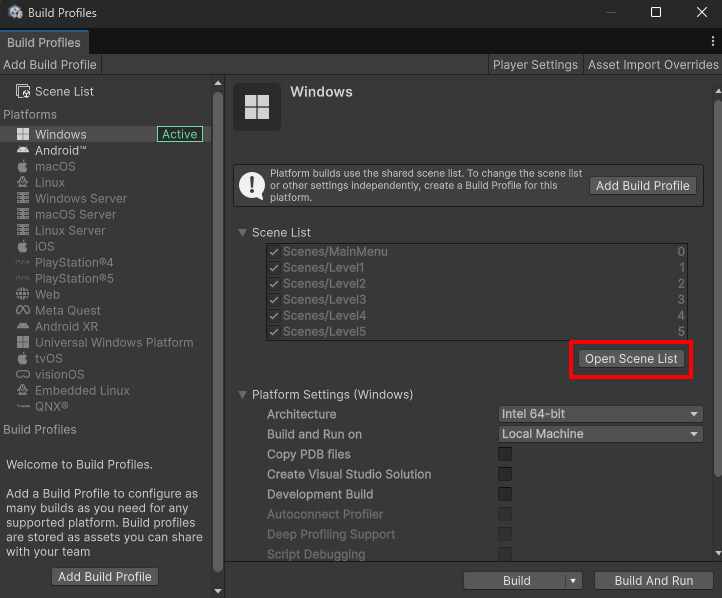The height and width of the screenshot is (598, 722).
Task: Uncheck the Scenes/MainMenu checkbox
Action: pos(274,252)
